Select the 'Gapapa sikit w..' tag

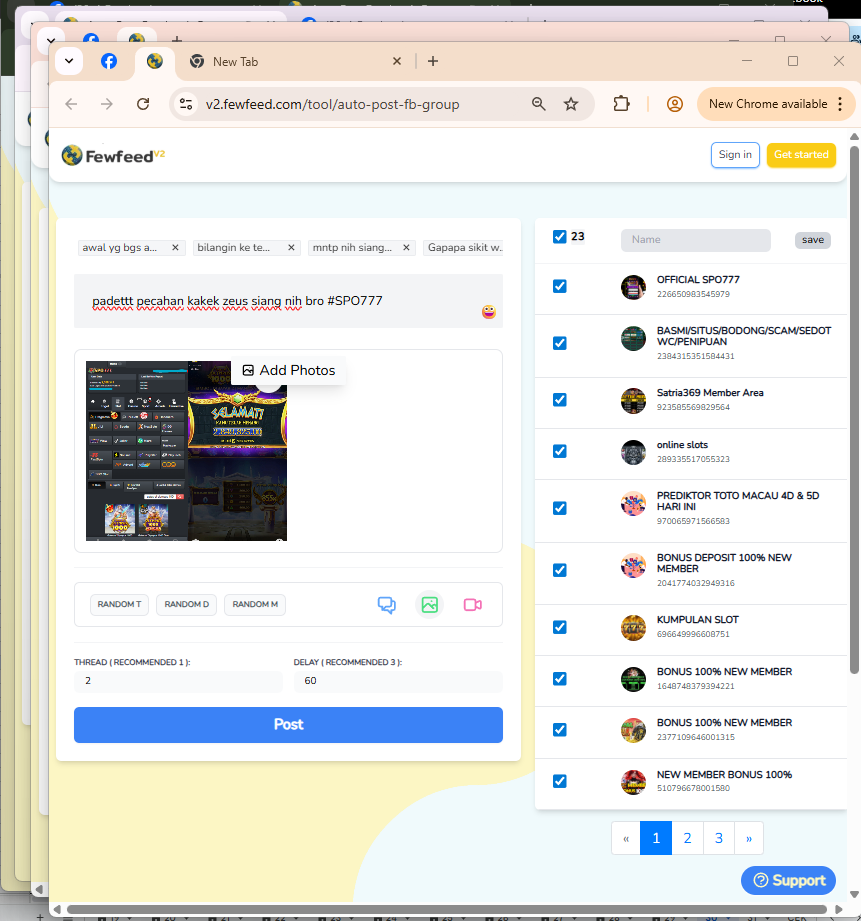coord(464,248)
